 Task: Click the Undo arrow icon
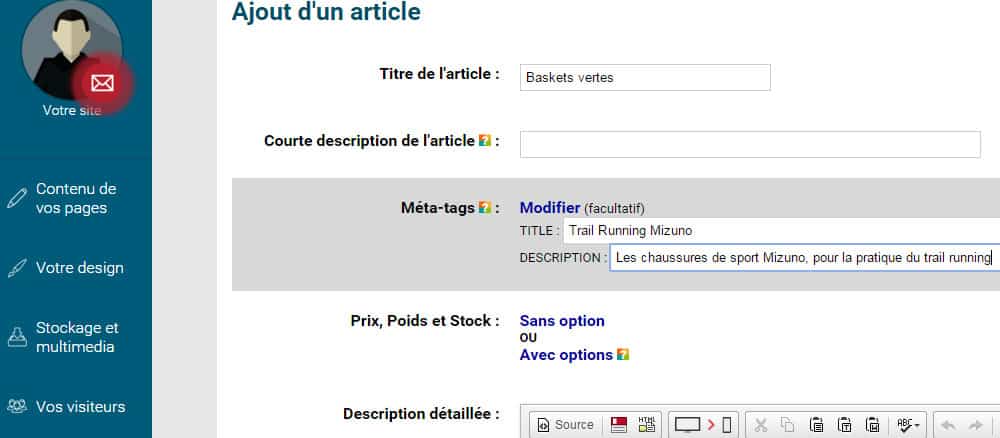(x=948, y=425)
